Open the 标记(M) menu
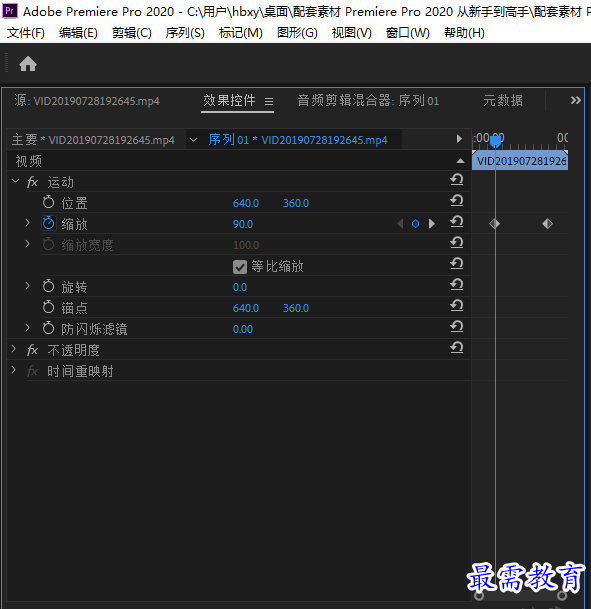The width and height of the screenshot is (591, 609). (x=240, y=33)
